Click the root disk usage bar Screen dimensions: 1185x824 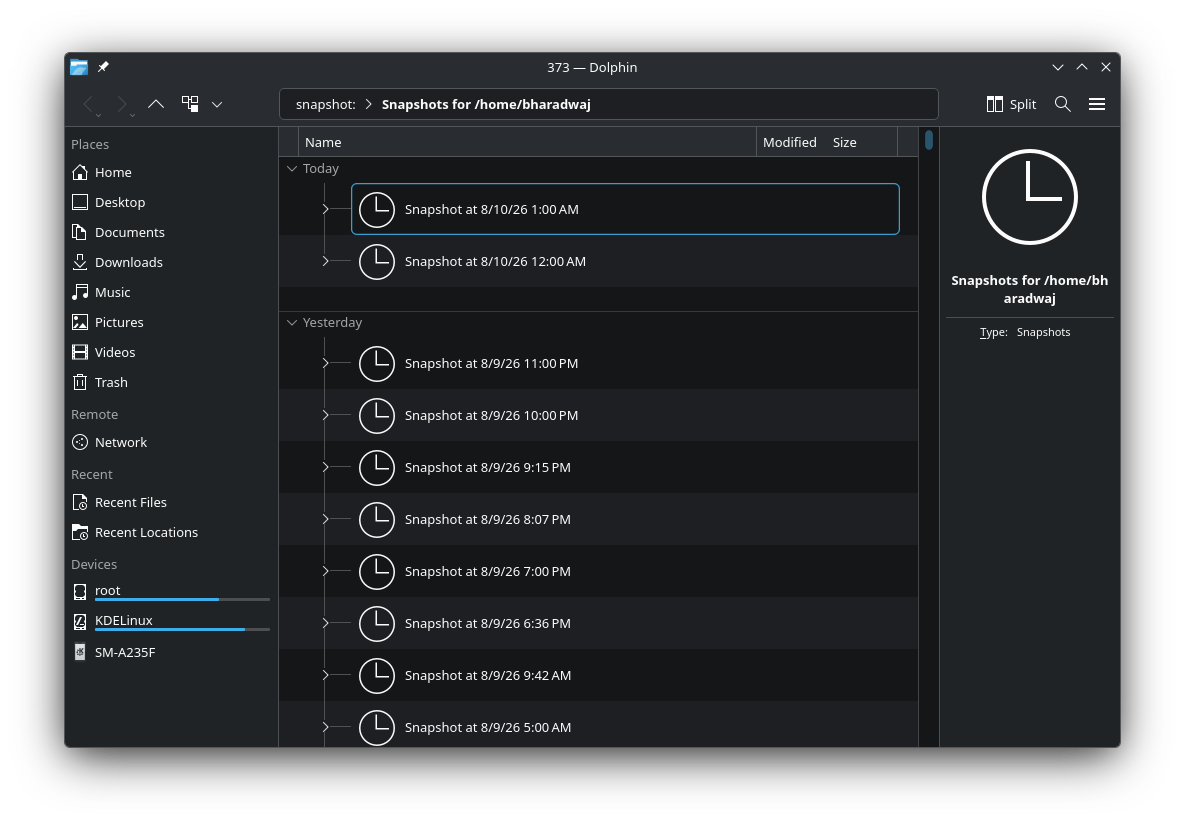(x=182, y=599)
